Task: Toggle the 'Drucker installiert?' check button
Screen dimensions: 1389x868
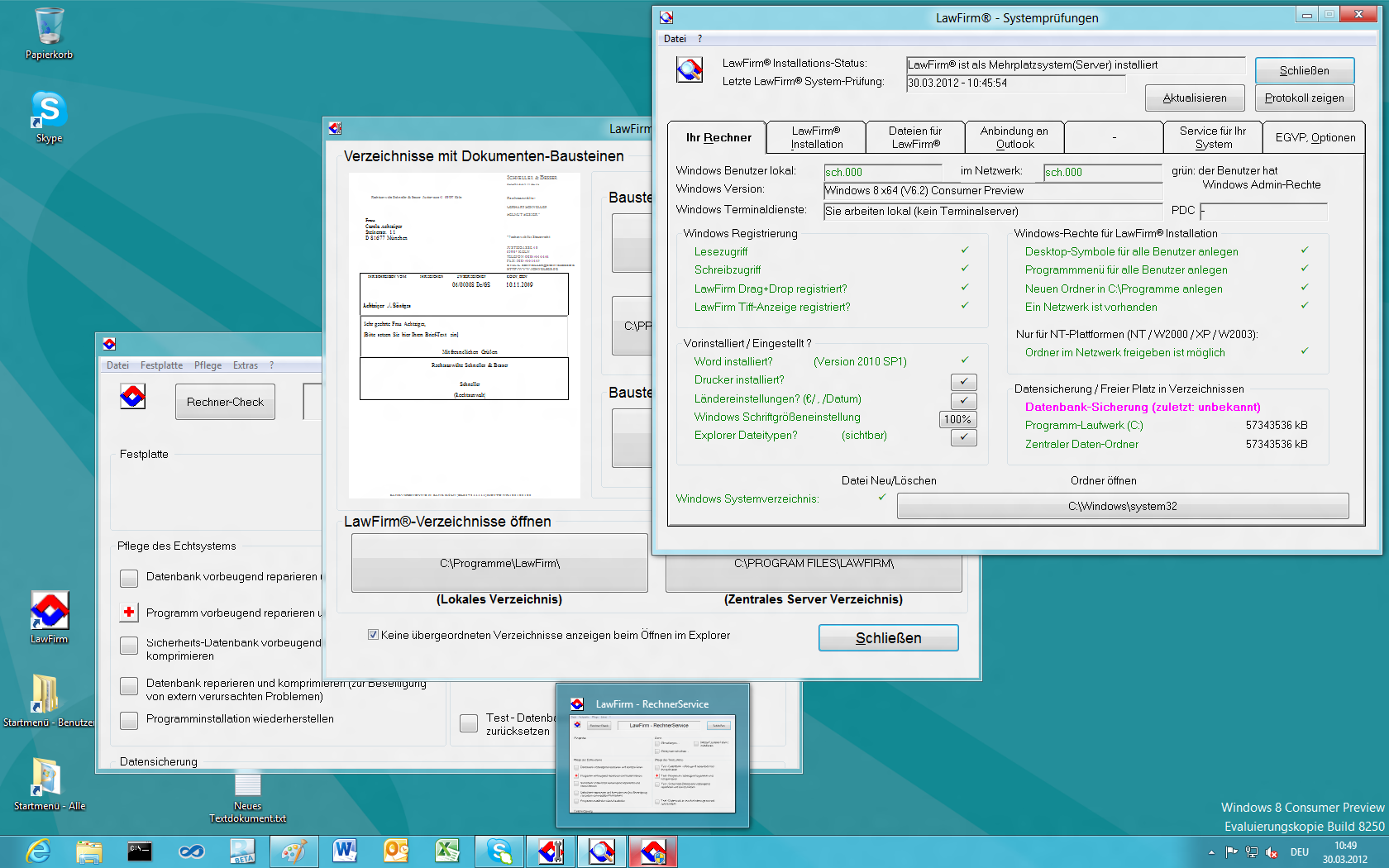Action: [963, 381]
